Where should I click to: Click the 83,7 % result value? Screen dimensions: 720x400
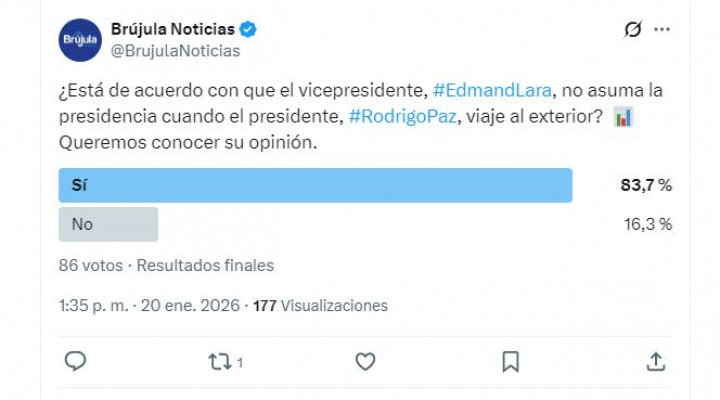646,185
